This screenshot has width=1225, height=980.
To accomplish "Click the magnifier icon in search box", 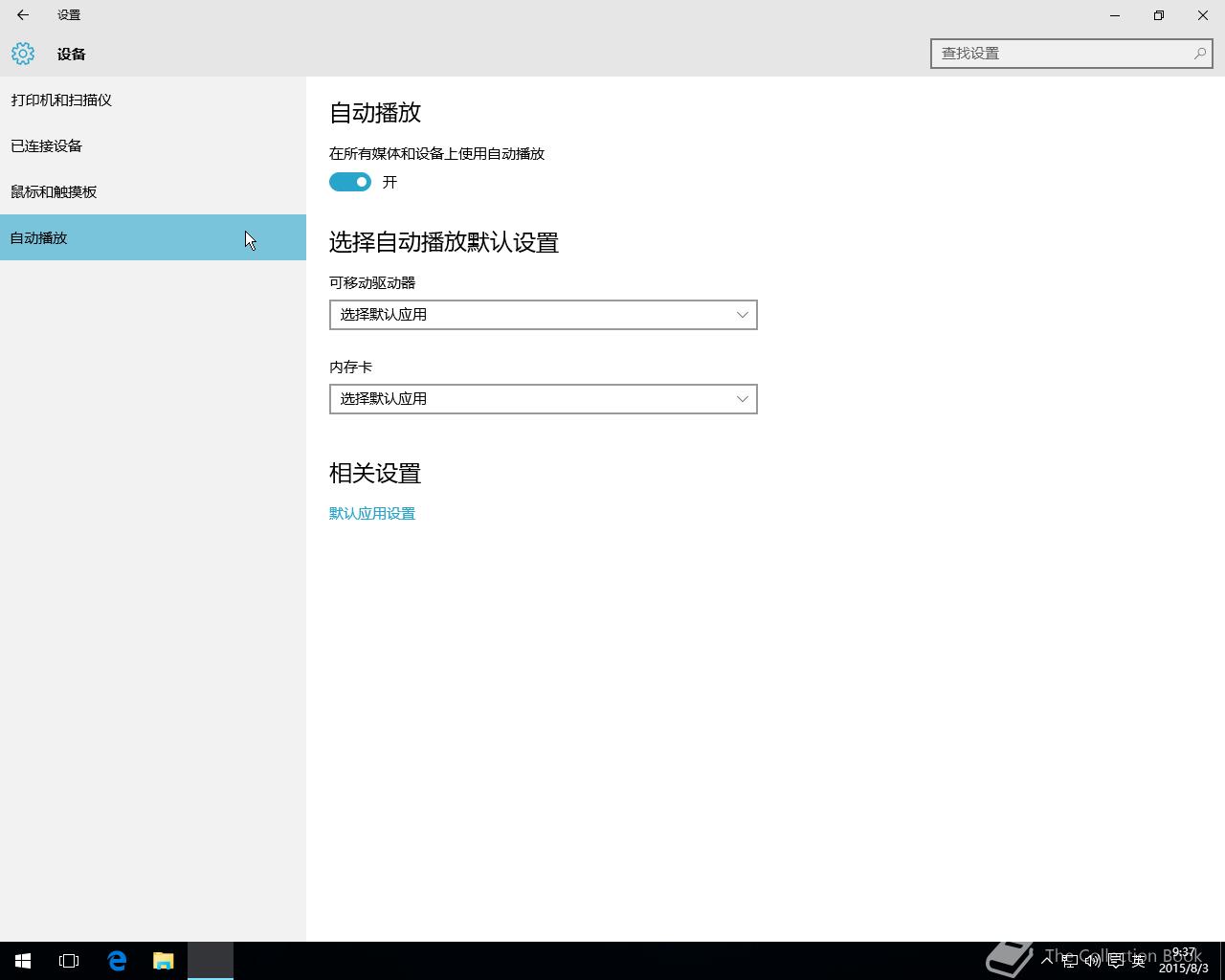I will click(x=1199, y=54).
